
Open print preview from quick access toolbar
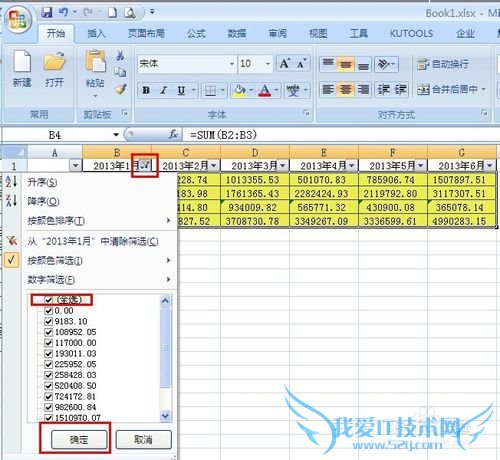tap(129, 13)
